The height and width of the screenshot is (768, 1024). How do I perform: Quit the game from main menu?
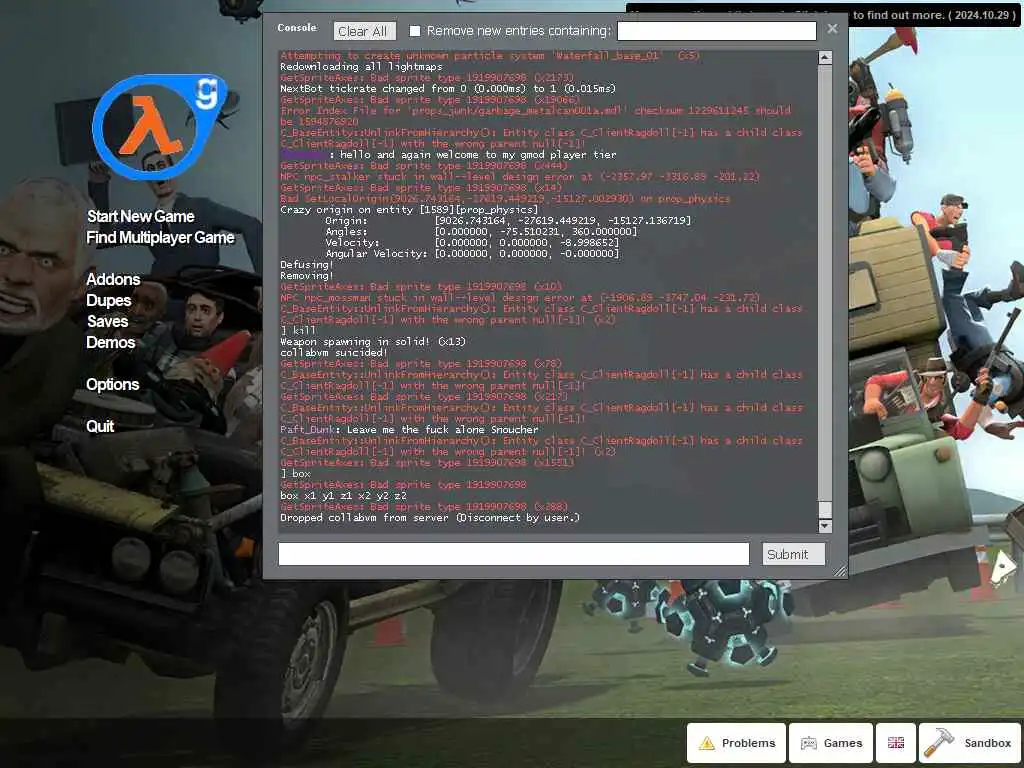[x=100, y=426]
